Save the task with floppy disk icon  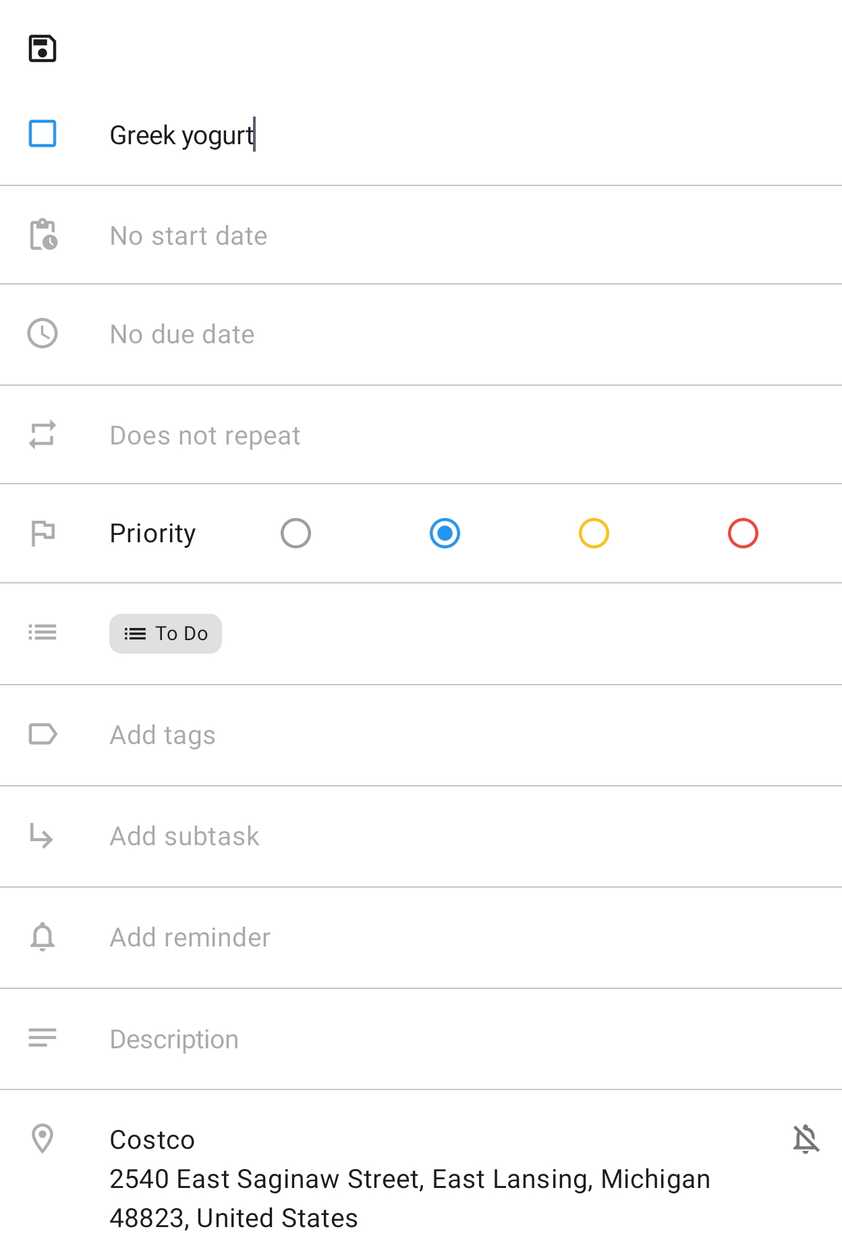point(42,49)
